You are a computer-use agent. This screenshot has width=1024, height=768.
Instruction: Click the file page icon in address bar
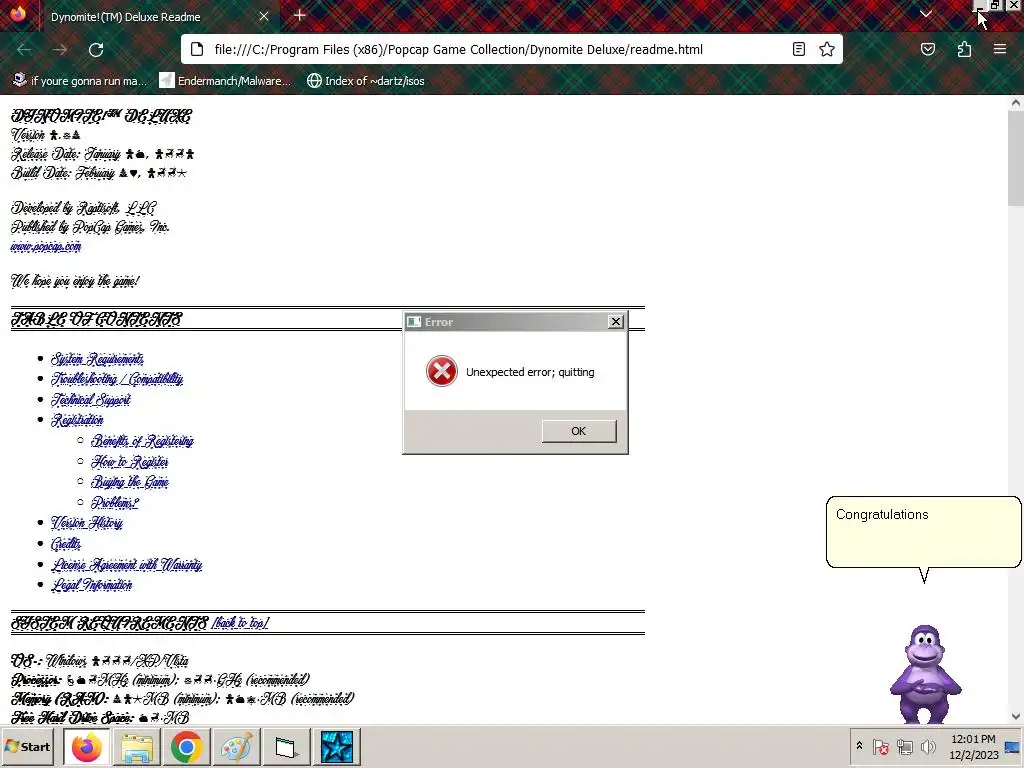click(197, 50)
